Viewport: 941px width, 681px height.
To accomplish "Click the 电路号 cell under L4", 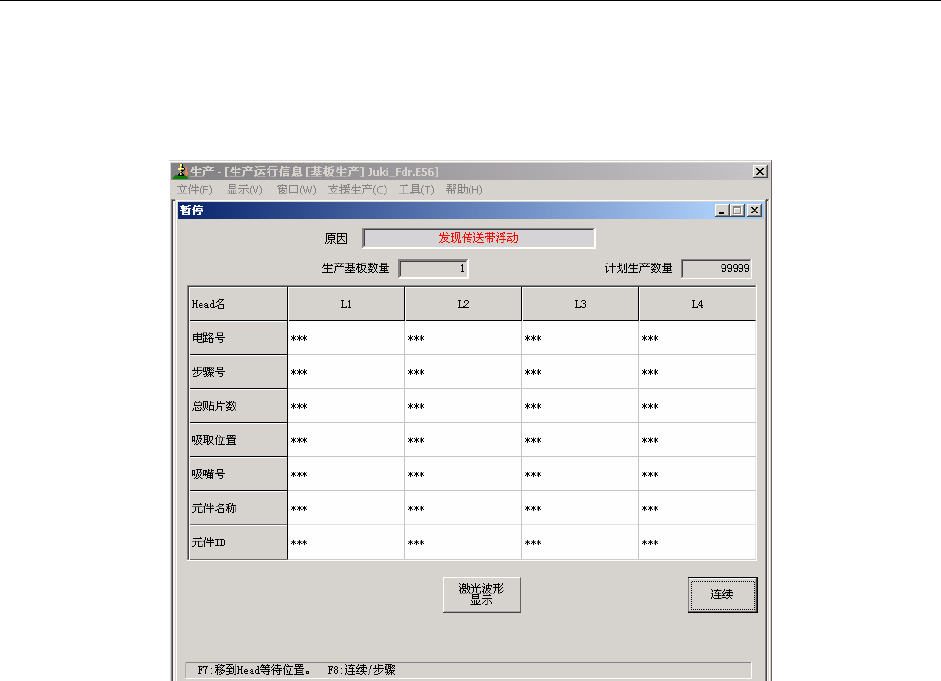I will point(697,338).
